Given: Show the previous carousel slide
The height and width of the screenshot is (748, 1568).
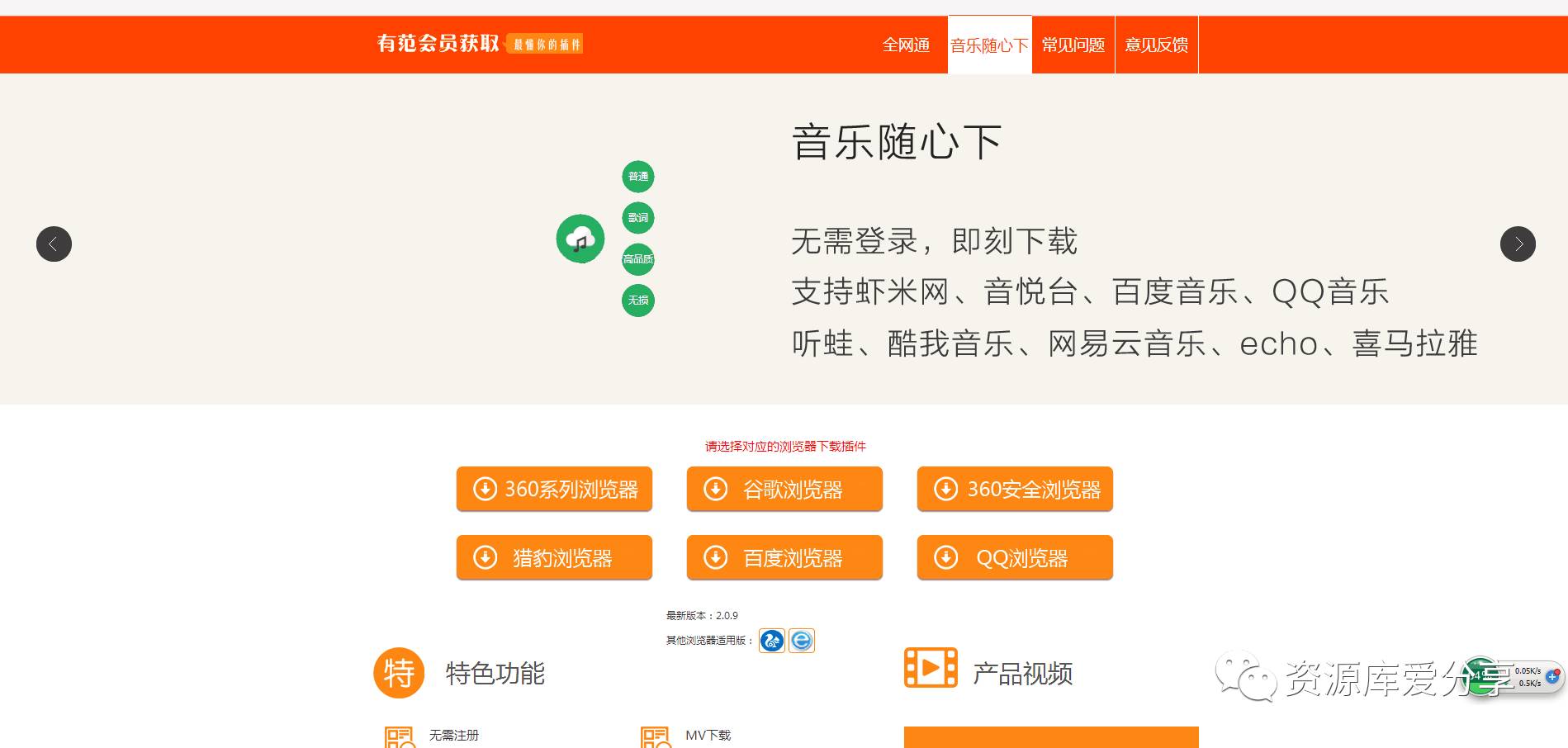Looking at the screenshot, I should (54, 244).
